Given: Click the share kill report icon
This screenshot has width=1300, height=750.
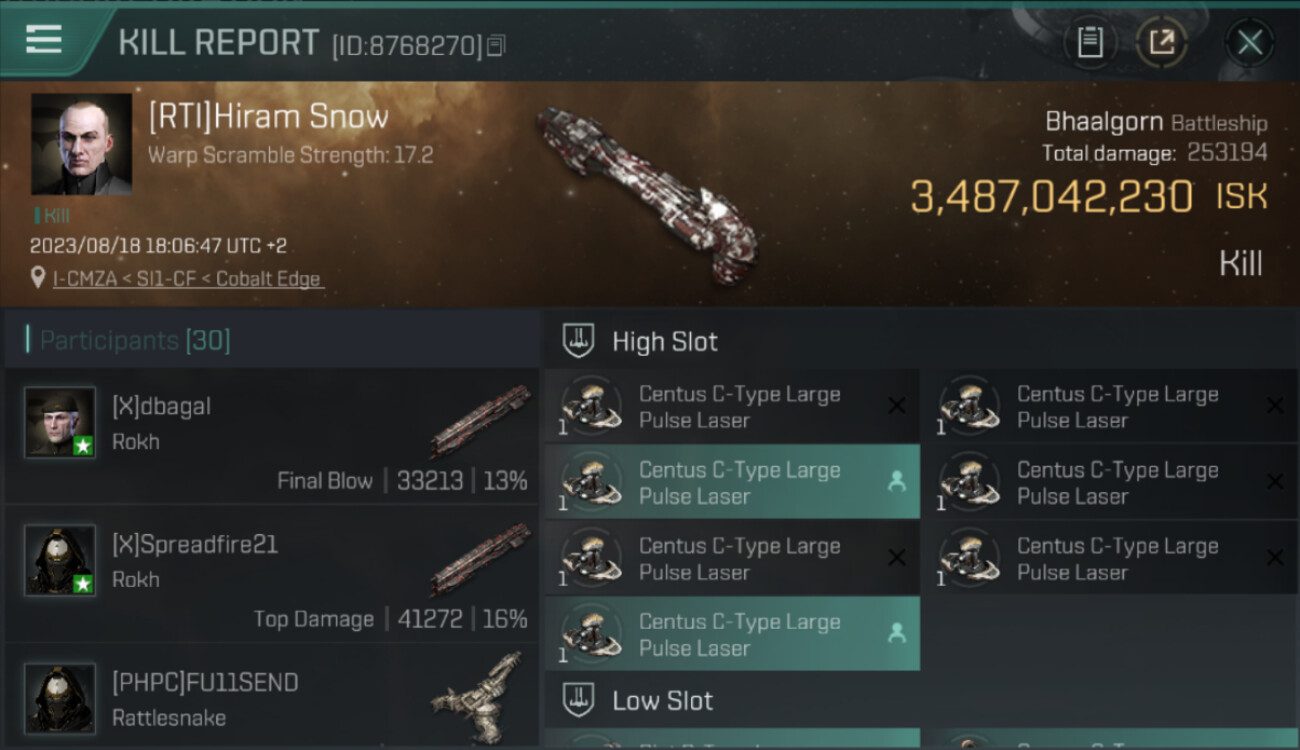Looking at the screenshot, I should [1161, 42].
